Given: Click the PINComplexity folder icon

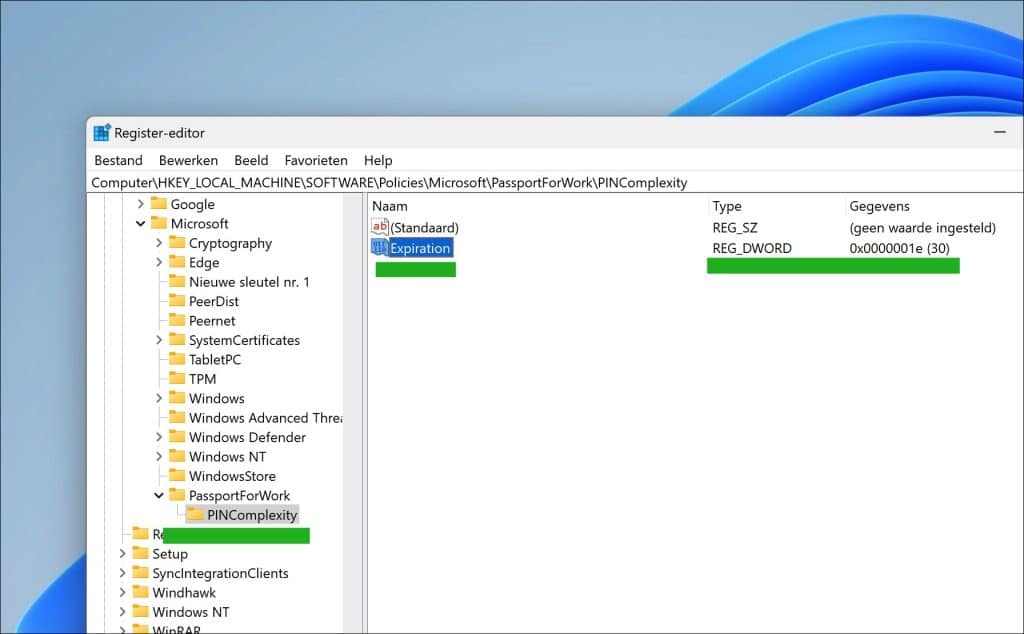Looking at the screenshot, I should [x=195, y=515].
